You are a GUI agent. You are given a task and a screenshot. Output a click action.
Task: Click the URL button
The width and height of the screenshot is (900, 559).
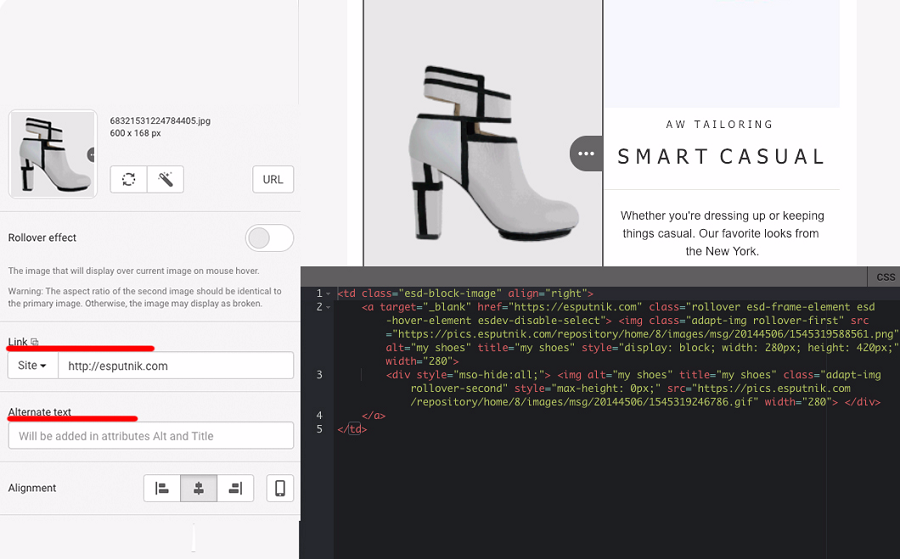[x=273, y=180]
